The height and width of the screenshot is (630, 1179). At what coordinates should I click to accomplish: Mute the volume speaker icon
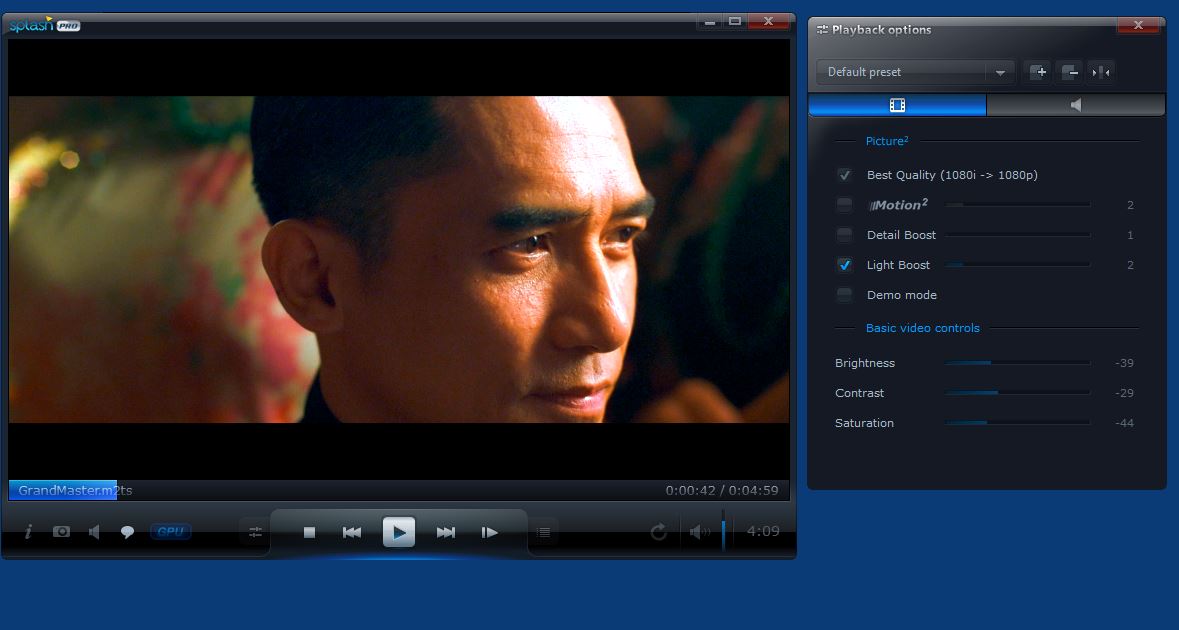coord(699,532)
